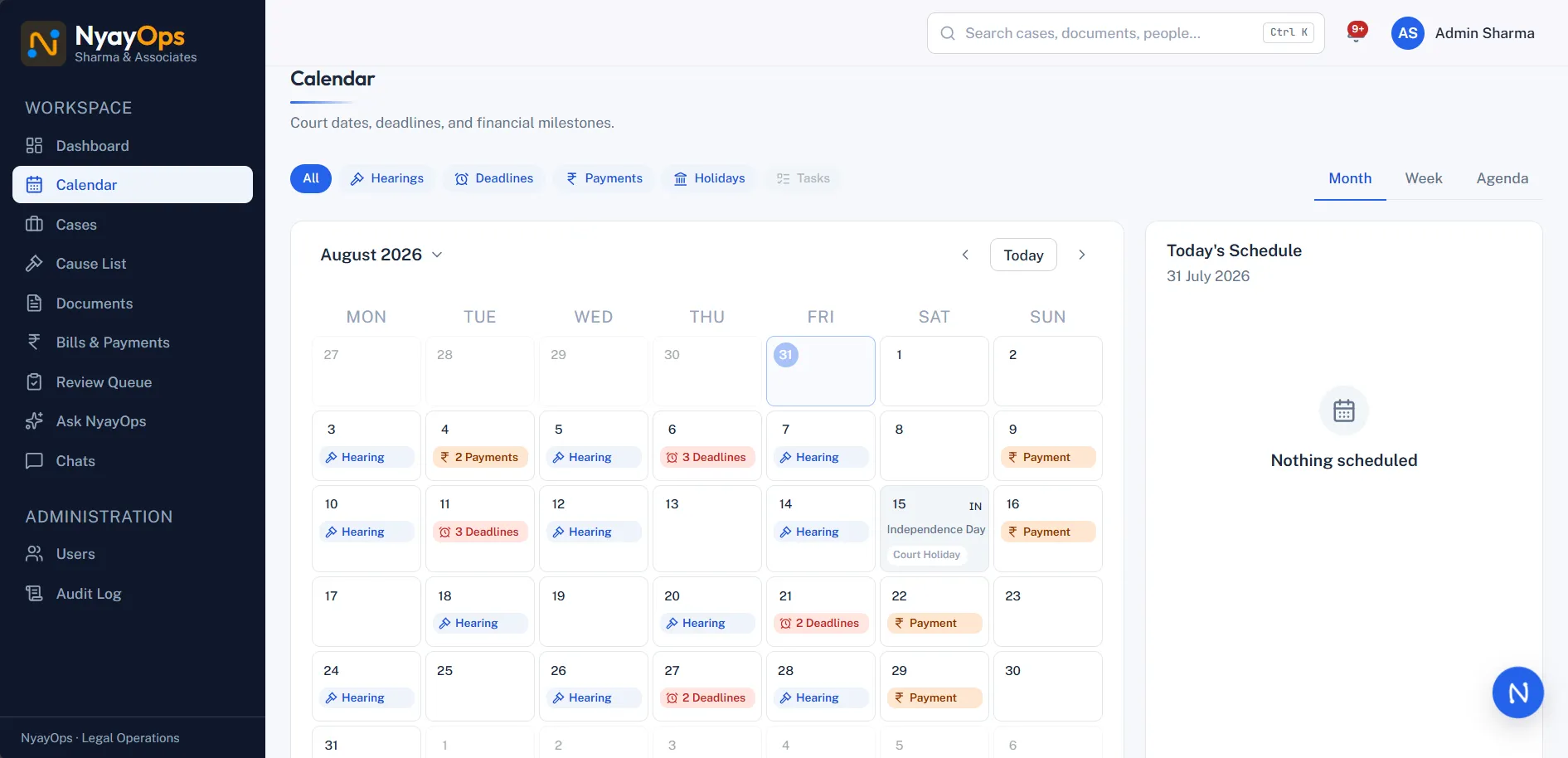Click the Today button
The width and height of the screenshot is (1568, 758).
(1023, 255)
